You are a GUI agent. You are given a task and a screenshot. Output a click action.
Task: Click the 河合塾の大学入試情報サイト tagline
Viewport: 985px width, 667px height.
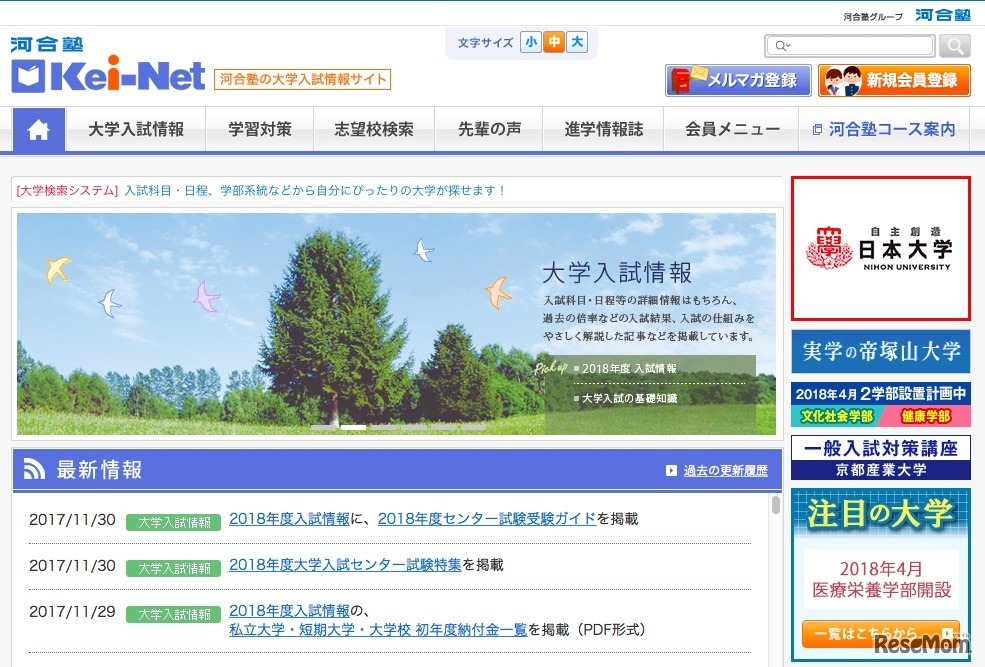(x=302, y=79)
